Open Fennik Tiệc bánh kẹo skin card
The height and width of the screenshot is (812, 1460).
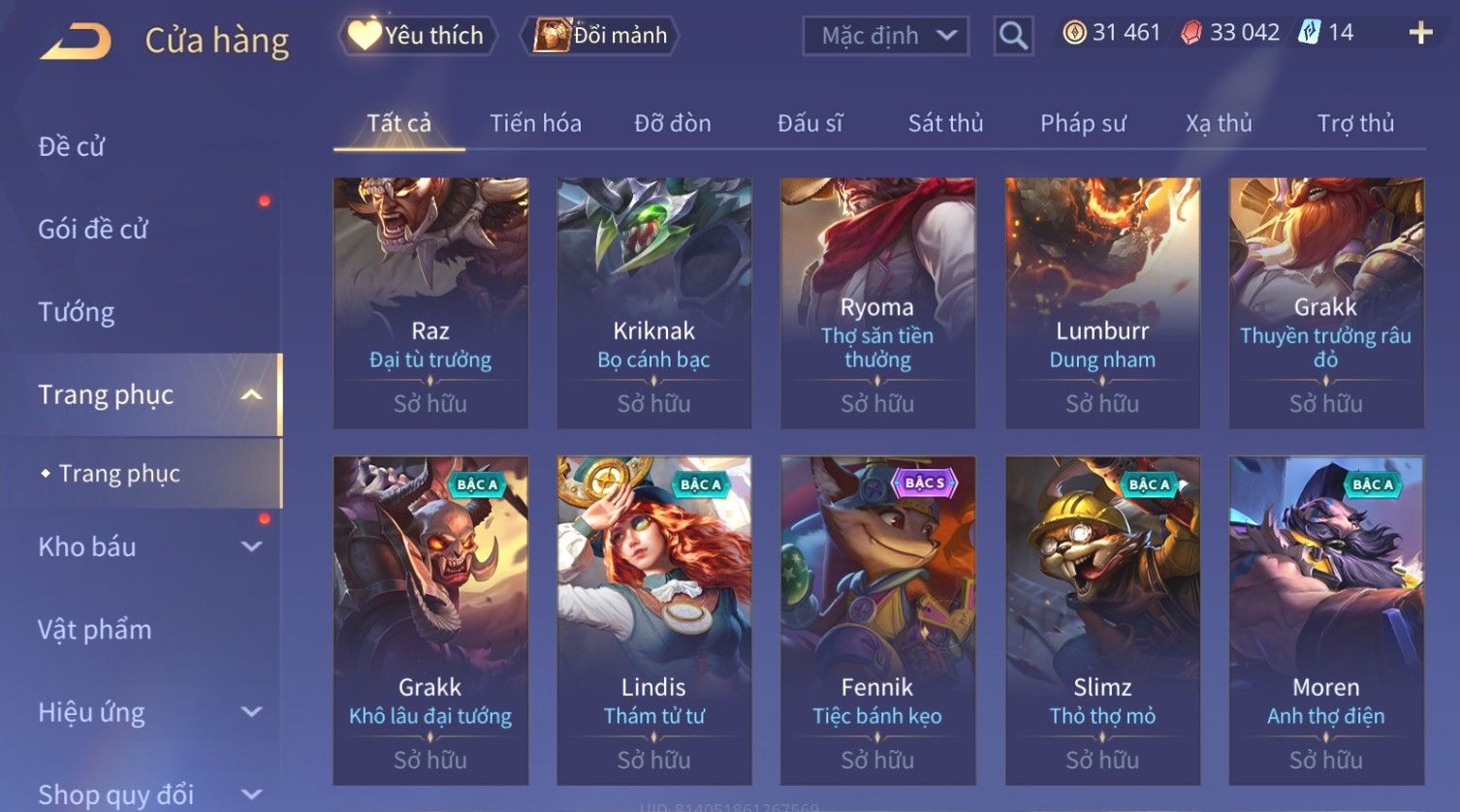click(877, 620)
